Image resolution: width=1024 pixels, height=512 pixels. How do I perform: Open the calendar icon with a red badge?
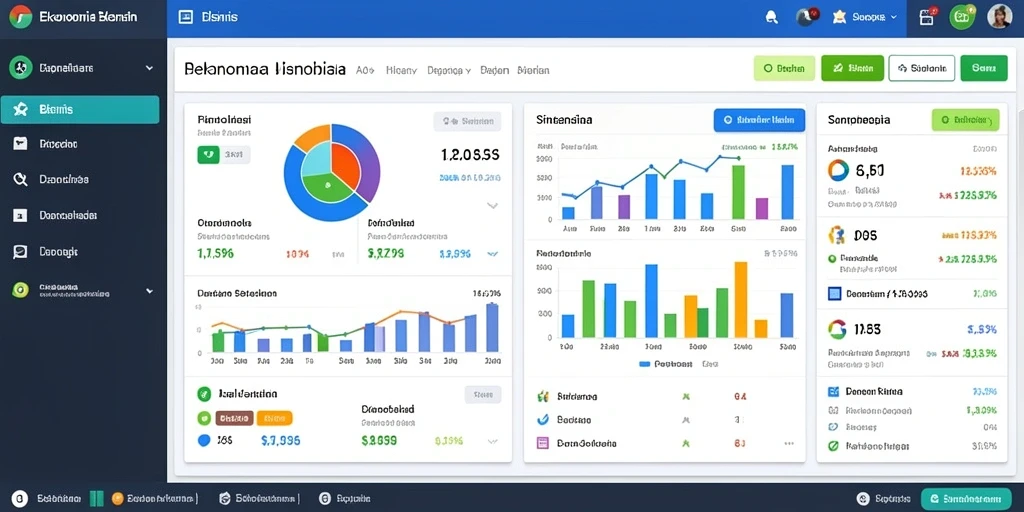pyautogui.click(x=927, y=17)
